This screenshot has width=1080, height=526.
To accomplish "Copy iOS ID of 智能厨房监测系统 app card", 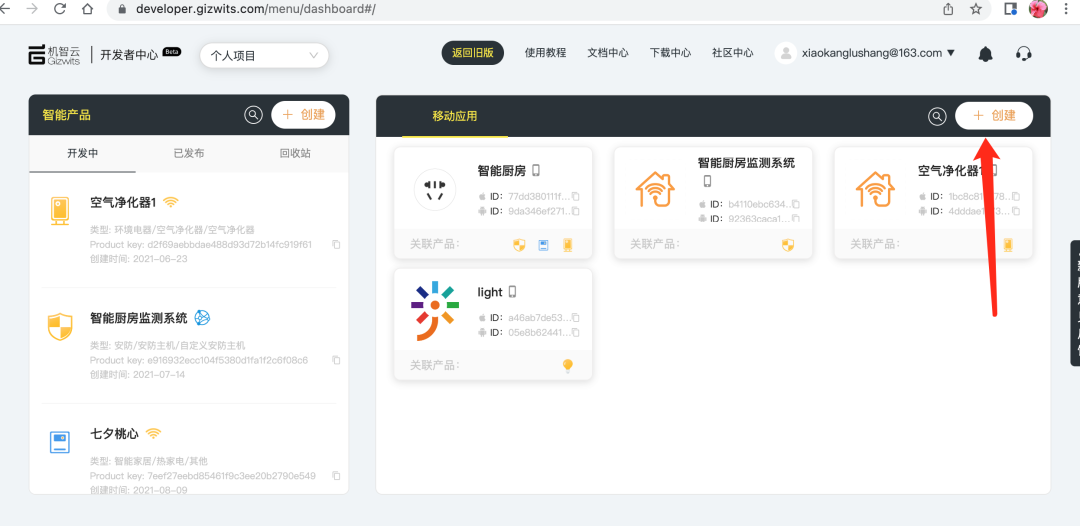I will pos(796,204).
